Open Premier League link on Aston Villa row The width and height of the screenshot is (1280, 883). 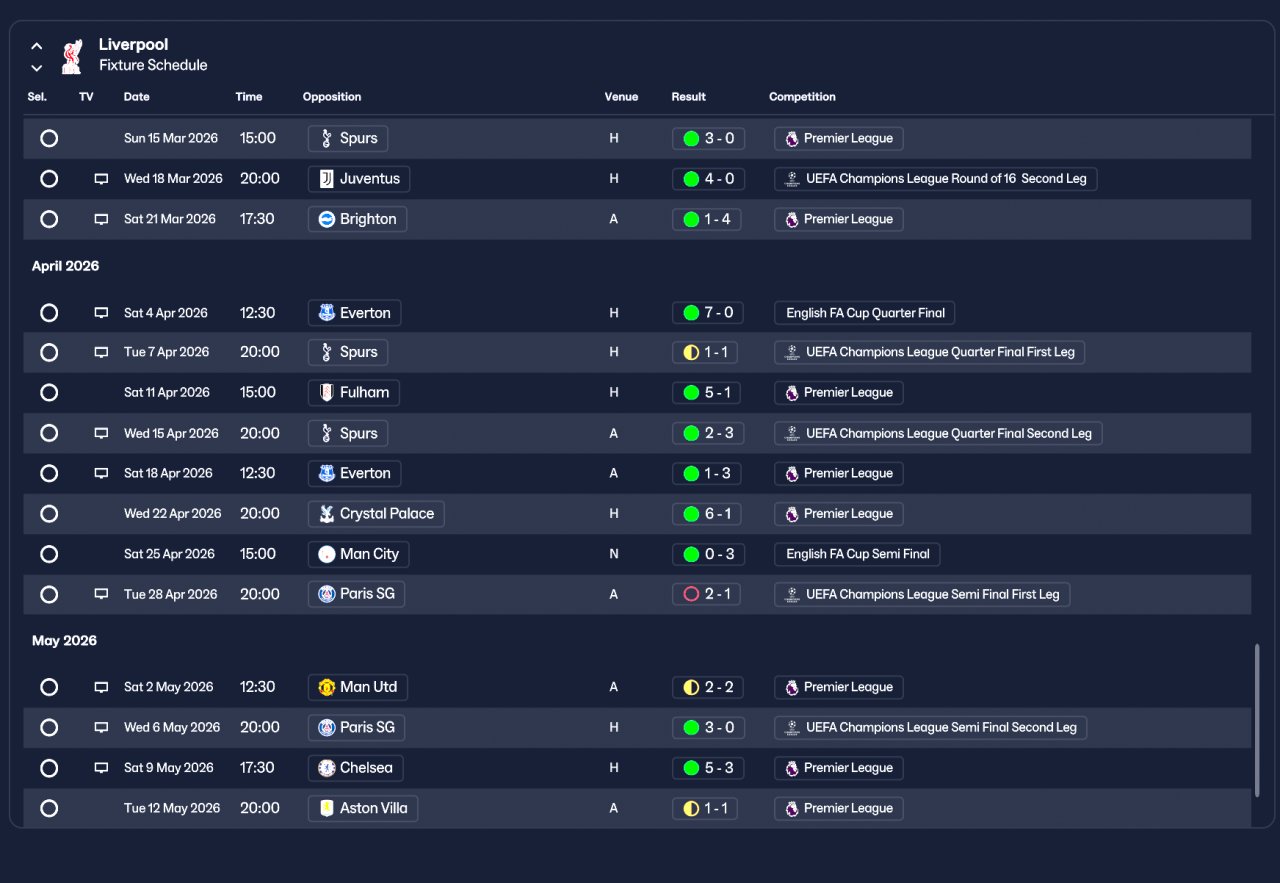[839, 808]
